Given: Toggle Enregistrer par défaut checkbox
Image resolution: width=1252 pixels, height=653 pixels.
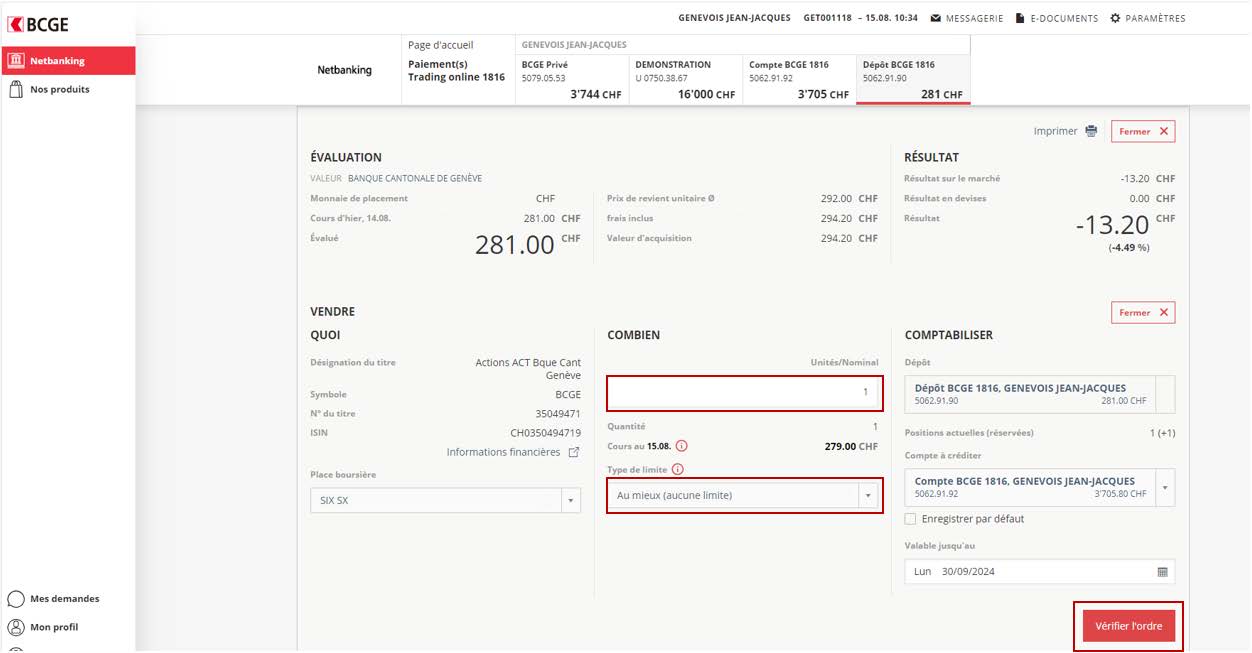Looking at the screenshot, I should coord(910,519).
